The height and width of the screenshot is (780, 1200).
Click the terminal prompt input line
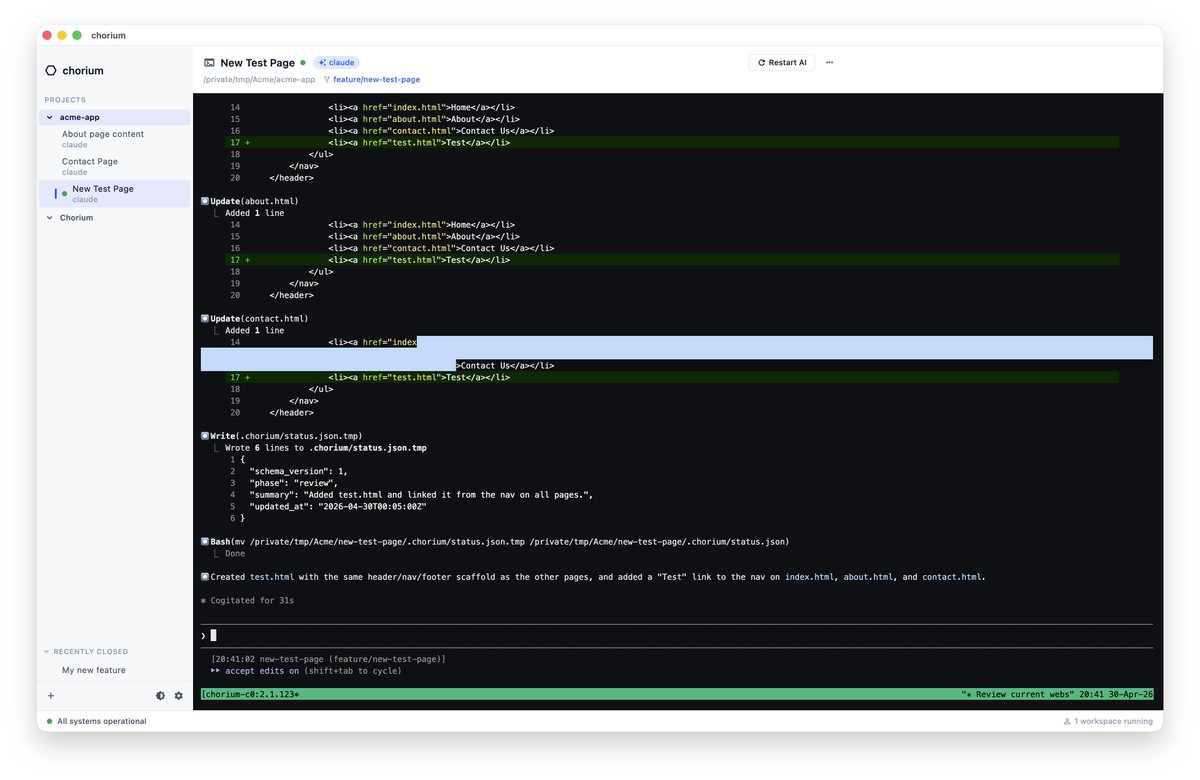click(x=676, y=635)
